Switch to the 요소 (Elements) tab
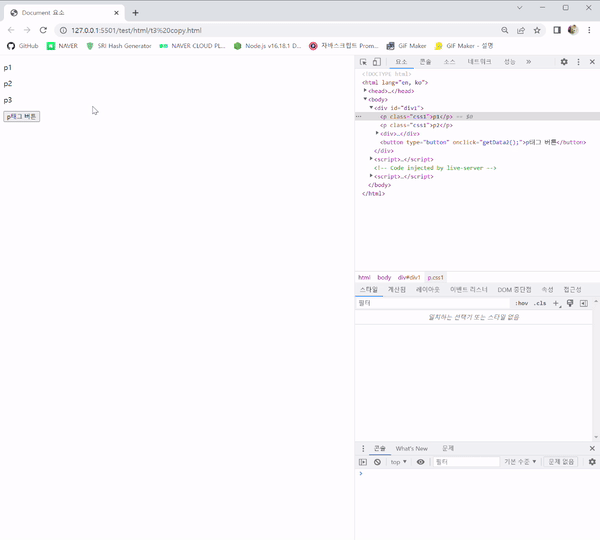The width and height of the screenshot is (600, 540). 401,62
